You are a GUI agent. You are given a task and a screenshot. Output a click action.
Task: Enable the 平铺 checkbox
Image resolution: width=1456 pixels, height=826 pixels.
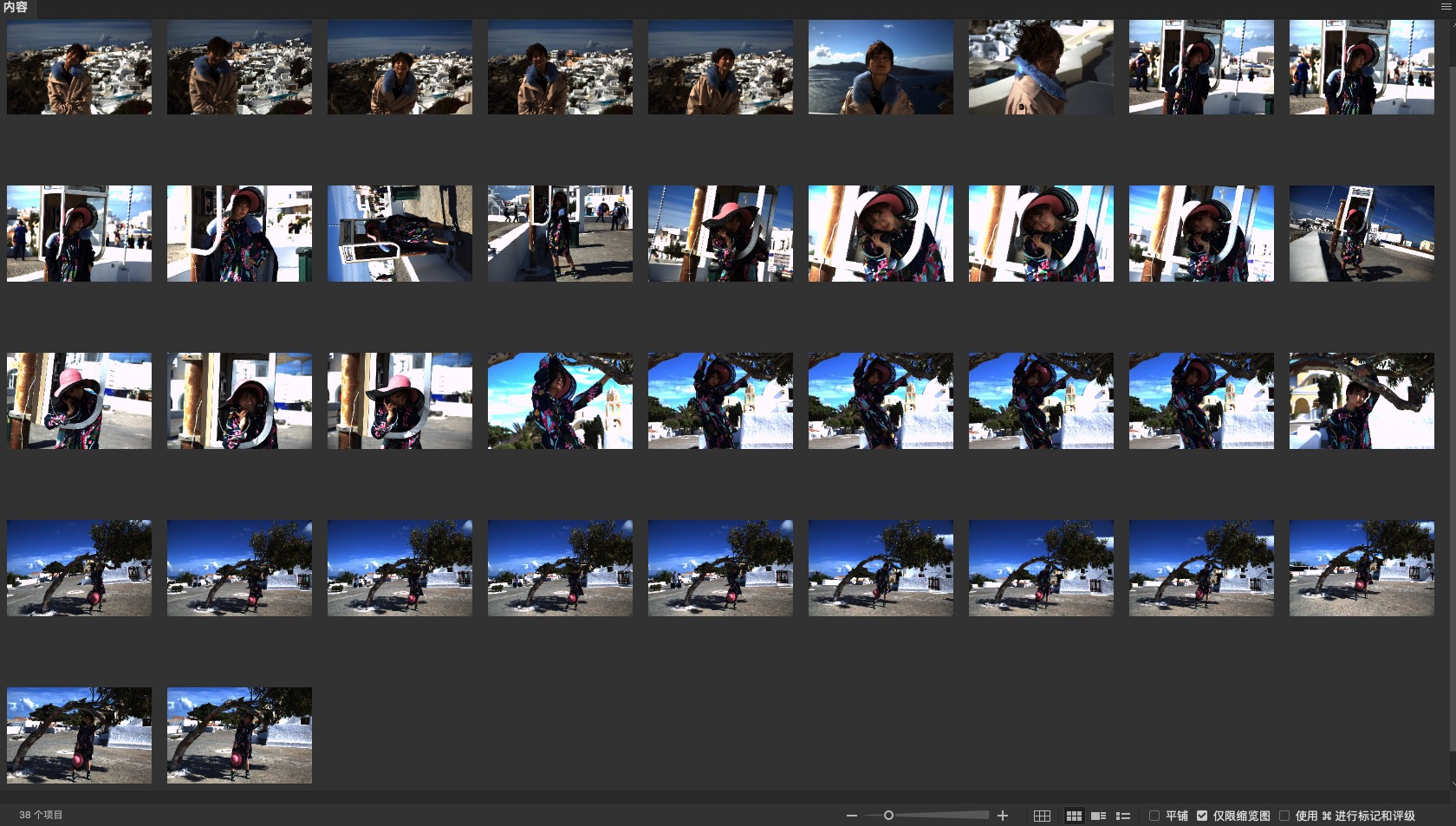(x=1154, y=816)
